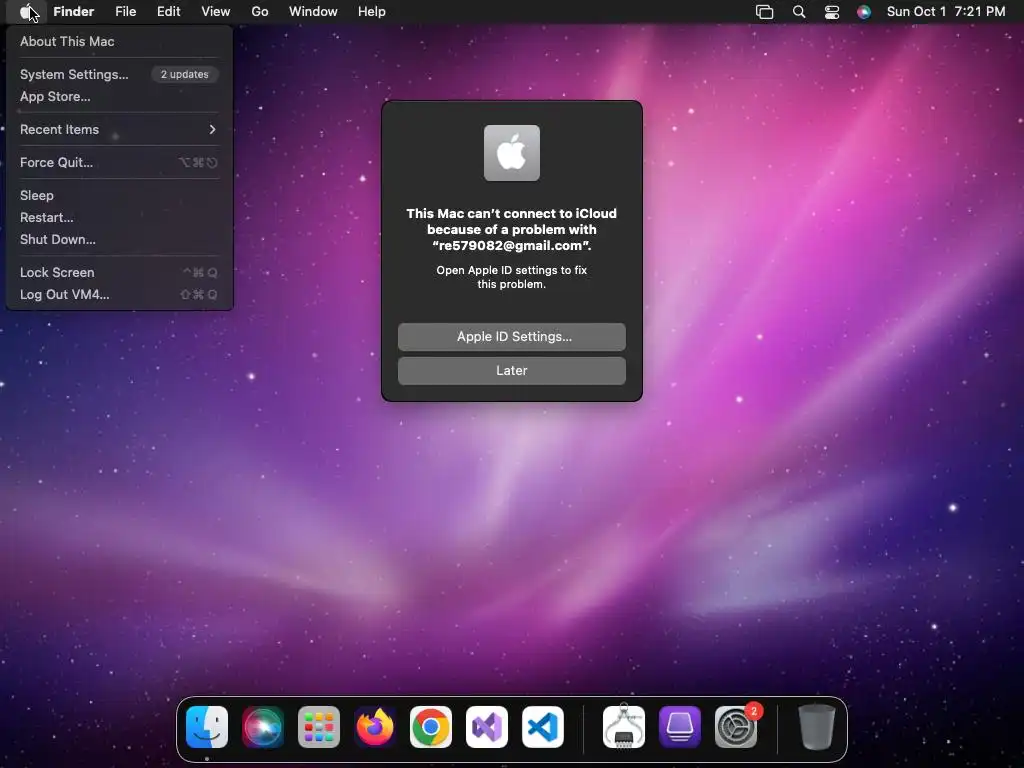Launch Siri from the Dock

pyautogui.click(x=263, y=727)
